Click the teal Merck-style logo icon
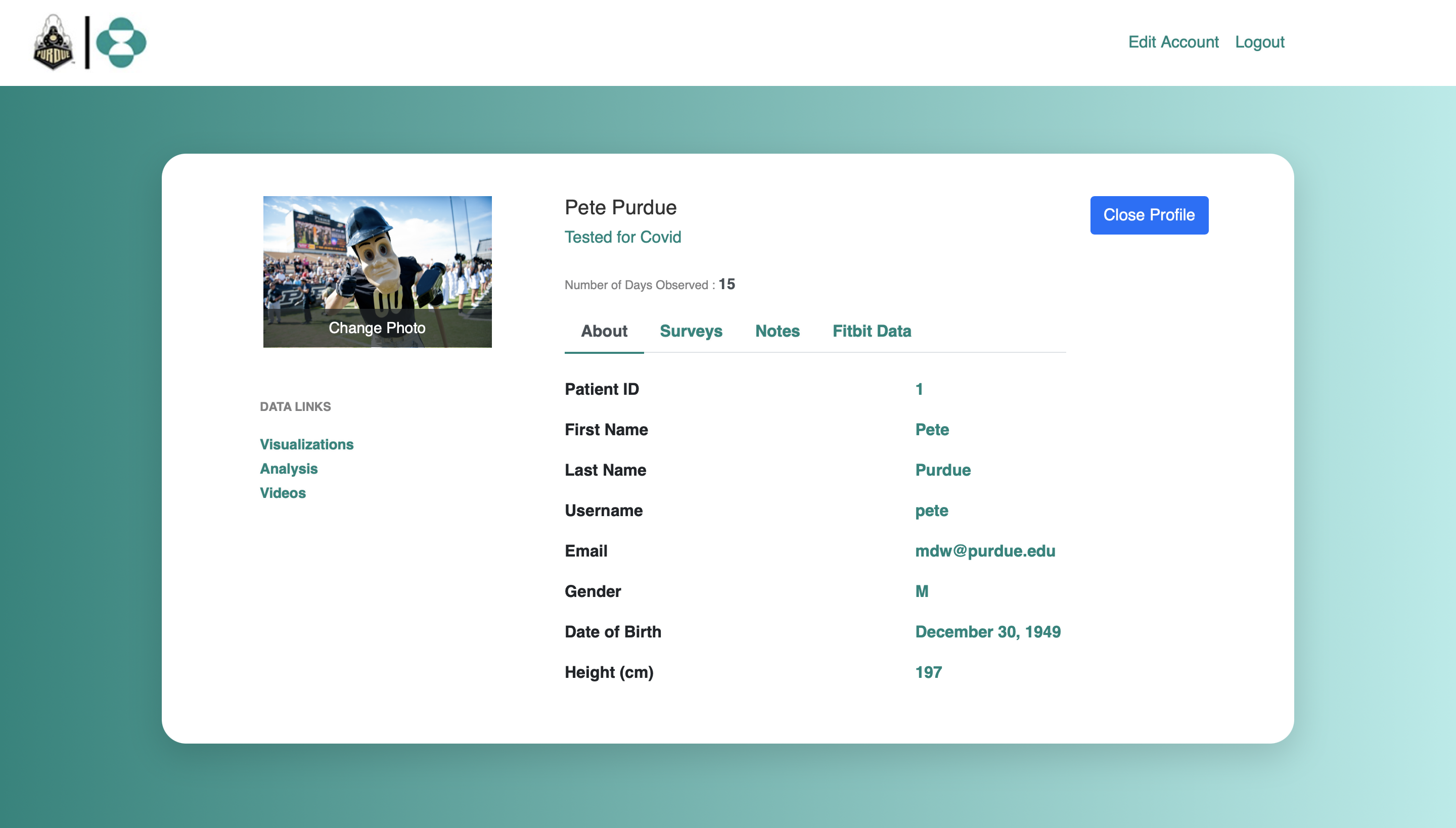 click(x=121, y=42)
